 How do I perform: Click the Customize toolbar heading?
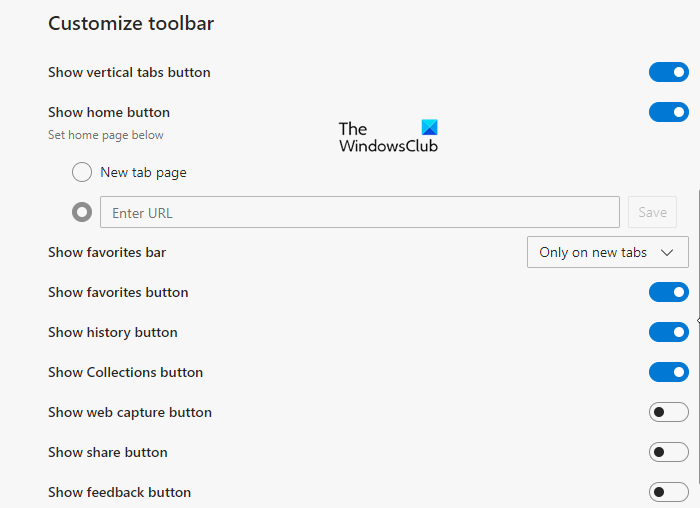tap(131, 23)
